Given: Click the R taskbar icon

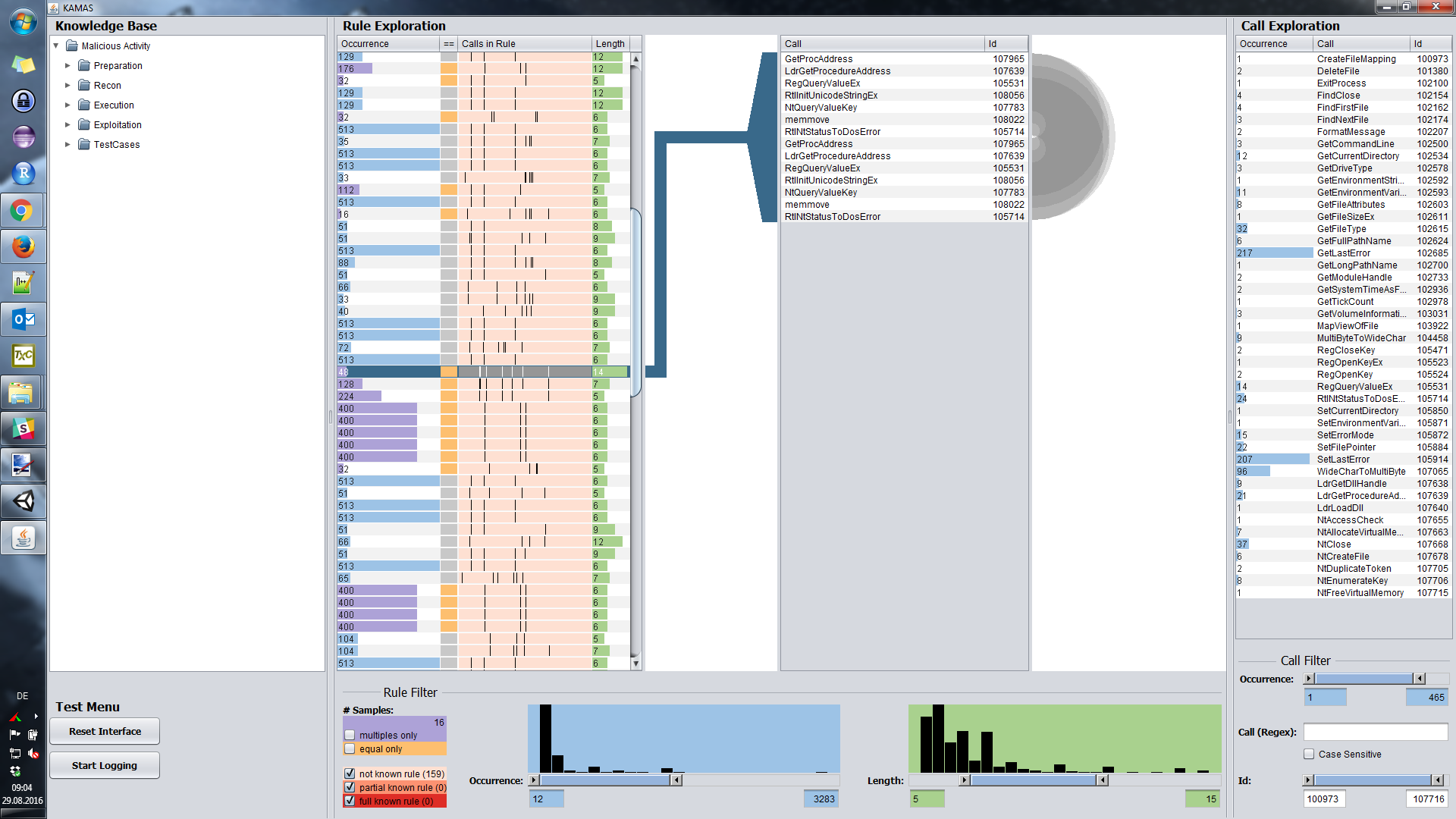Looking at the screenshot, I should coord(23,174).
